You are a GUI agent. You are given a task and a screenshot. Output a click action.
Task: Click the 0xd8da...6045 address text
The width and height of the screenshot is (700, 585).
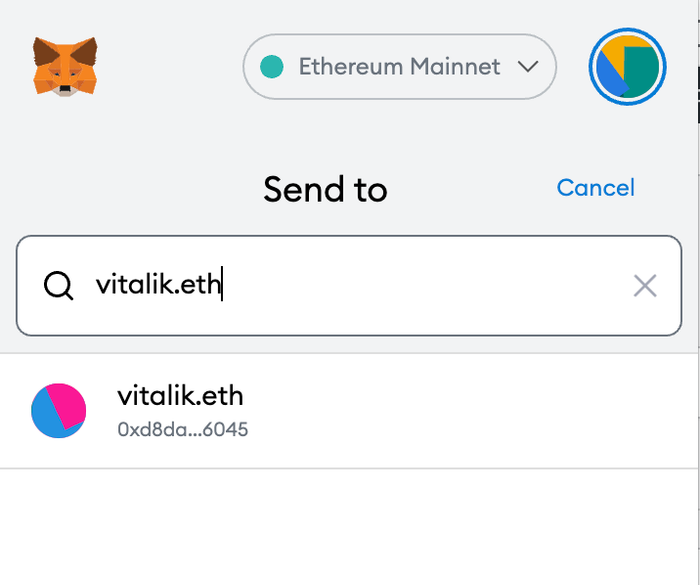[x=183, y=430]
